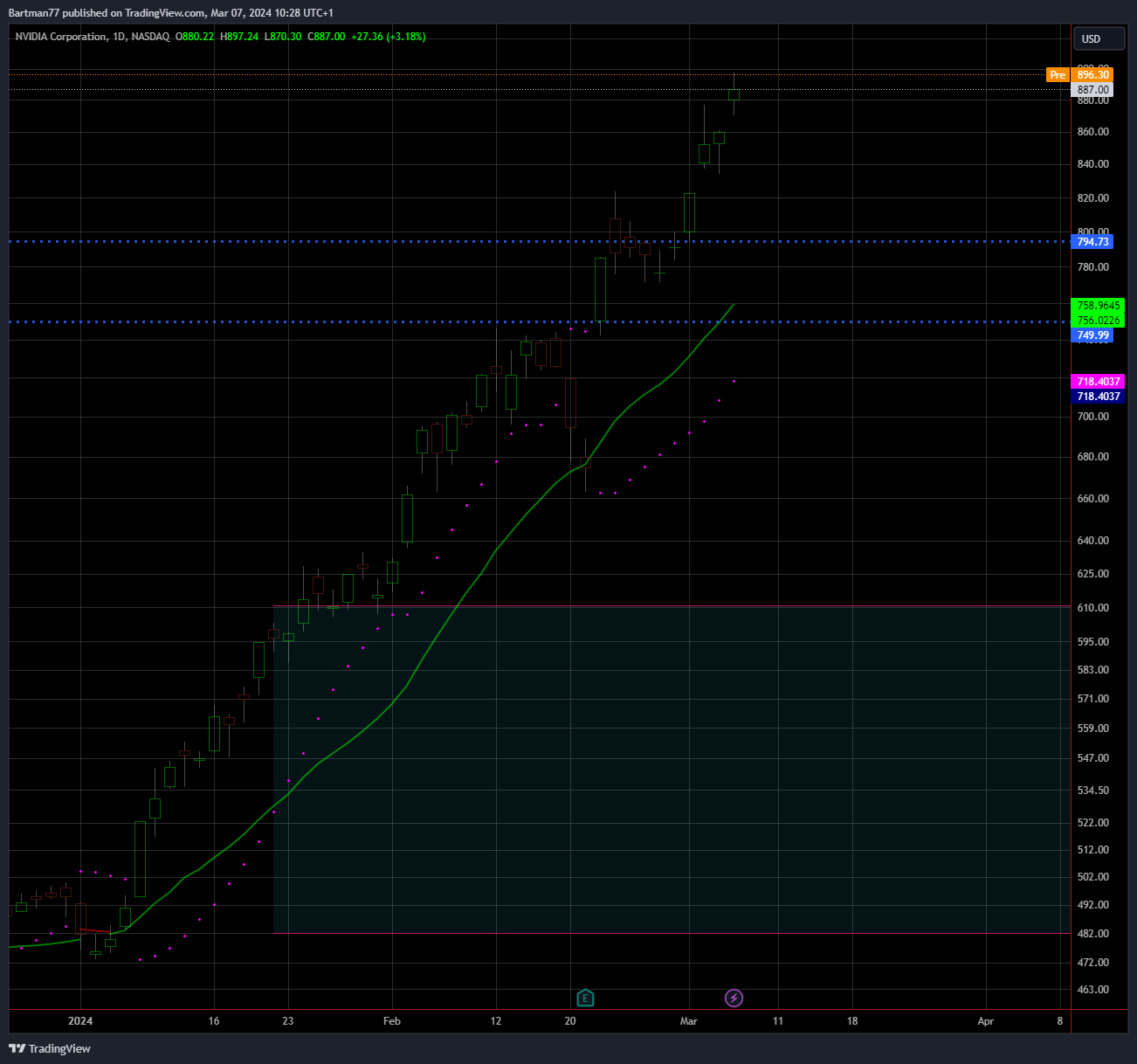Click the 840.00 price axis label
1137x1064 pixels.
1093,164
